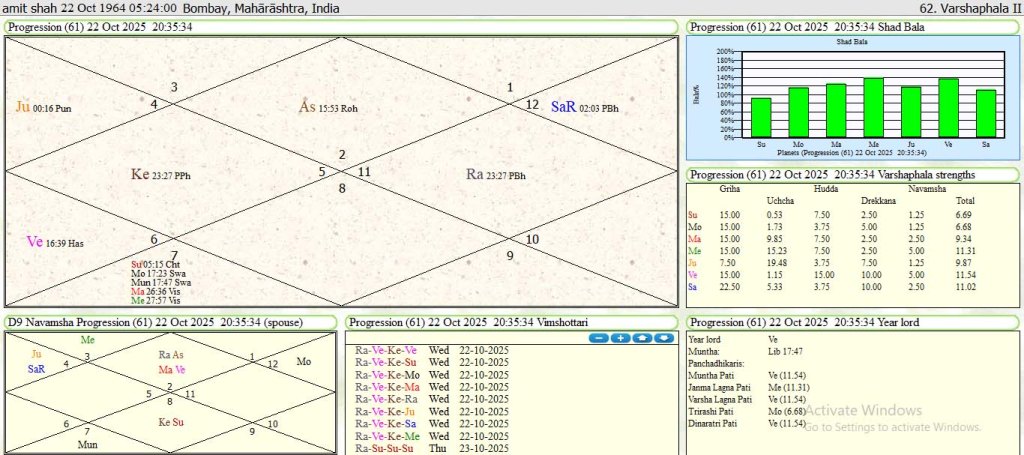Click the minus button in Vimshottari panel
The height and width of the screenshot is (455, 1024).
600,338
